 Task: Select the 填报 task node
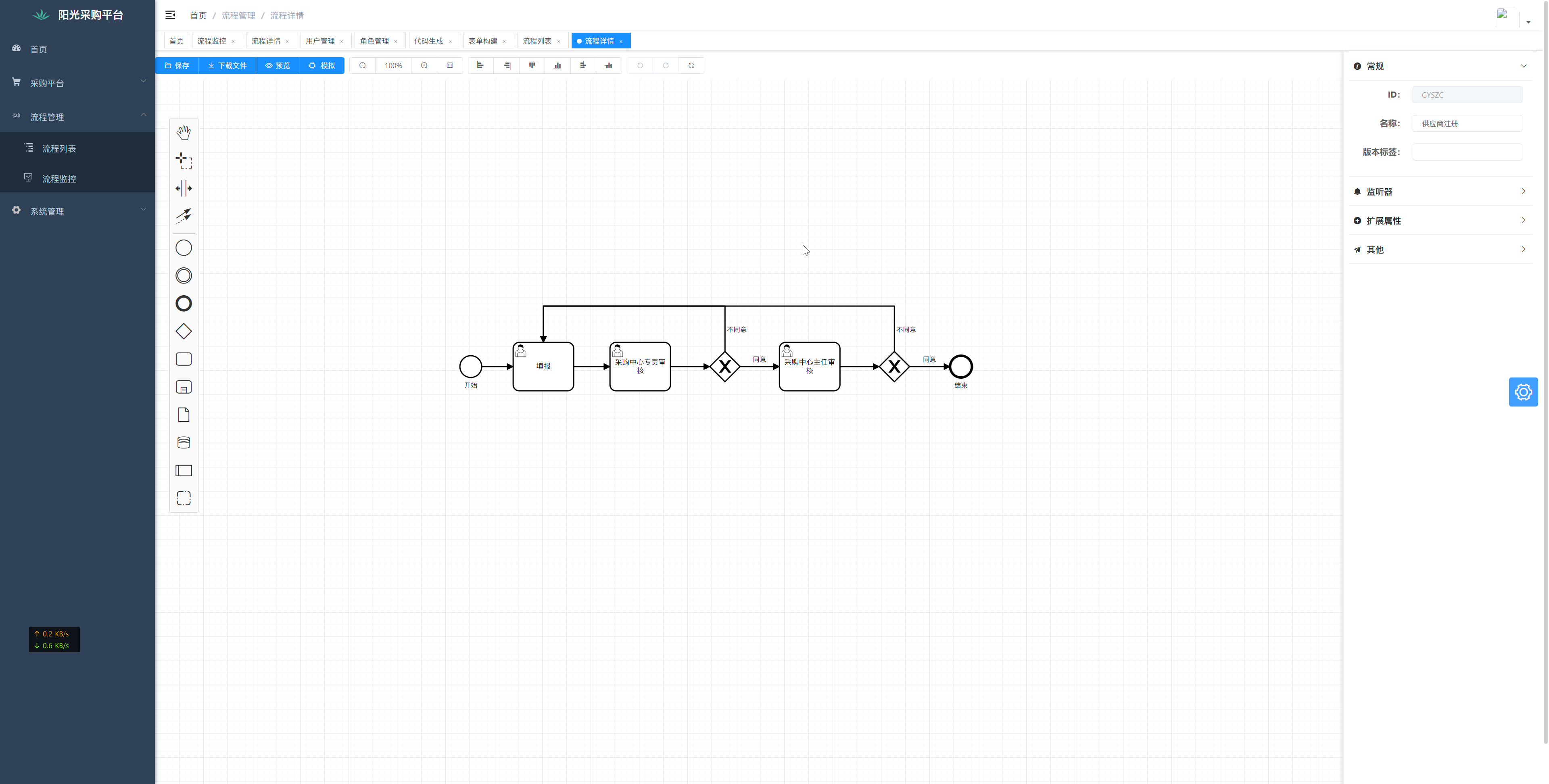point(543,366)
